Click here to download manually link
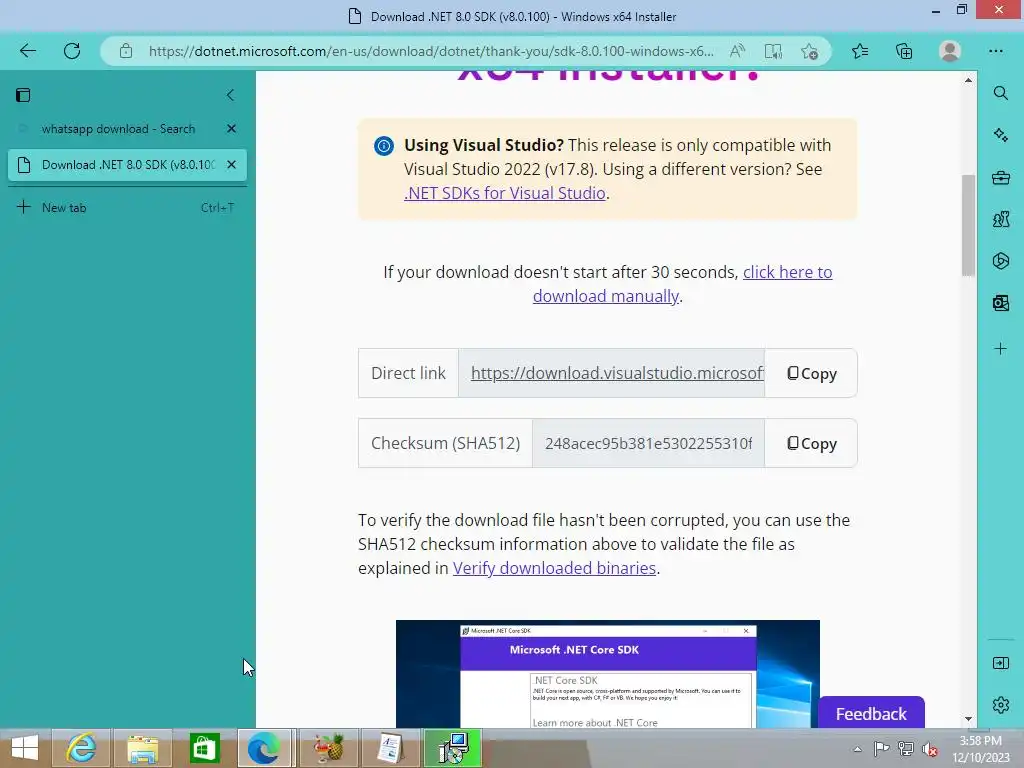This screenshot has height=768, width=1024. (x=682, y=284)
